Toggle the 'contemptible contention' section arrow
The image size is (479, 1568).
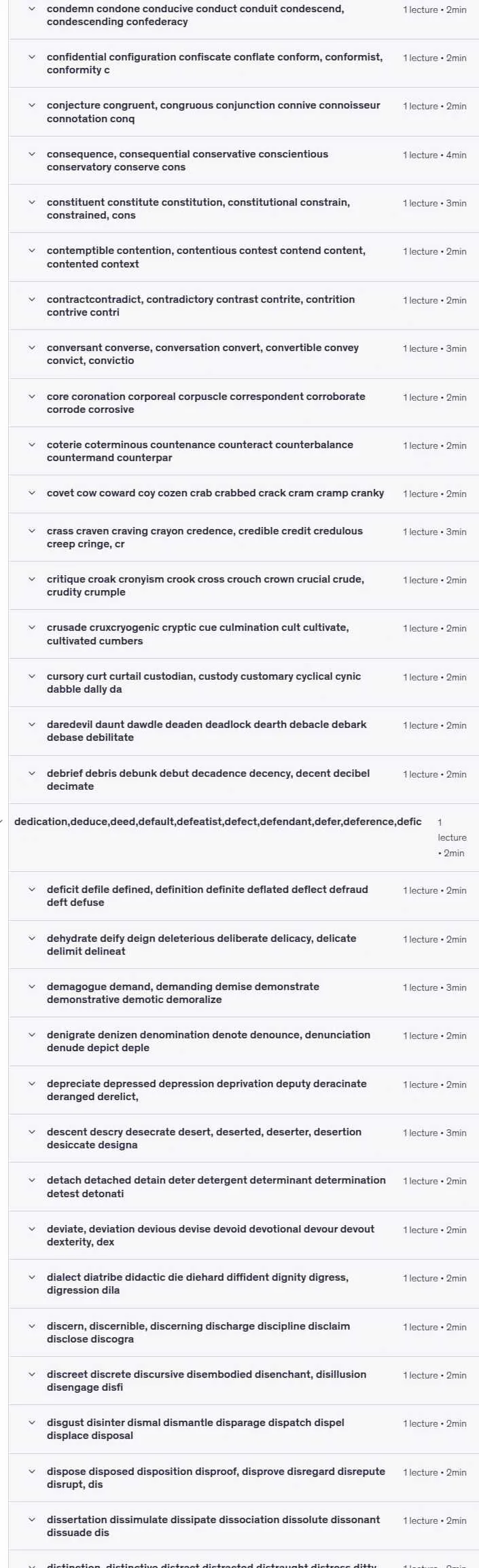[31, 251]
